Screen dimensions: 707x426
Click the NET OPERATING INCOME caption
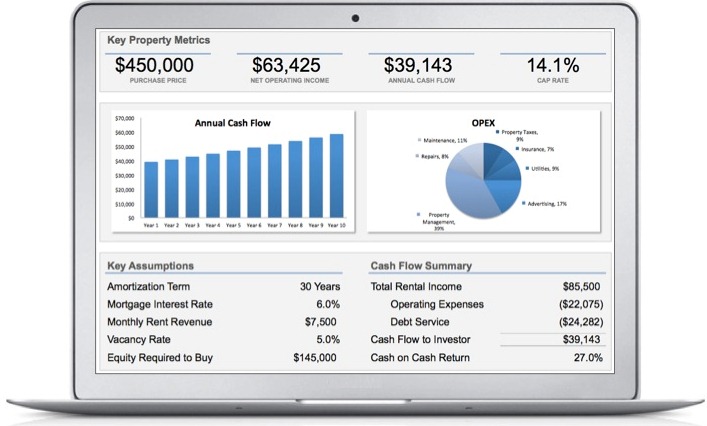coord(289,80)
